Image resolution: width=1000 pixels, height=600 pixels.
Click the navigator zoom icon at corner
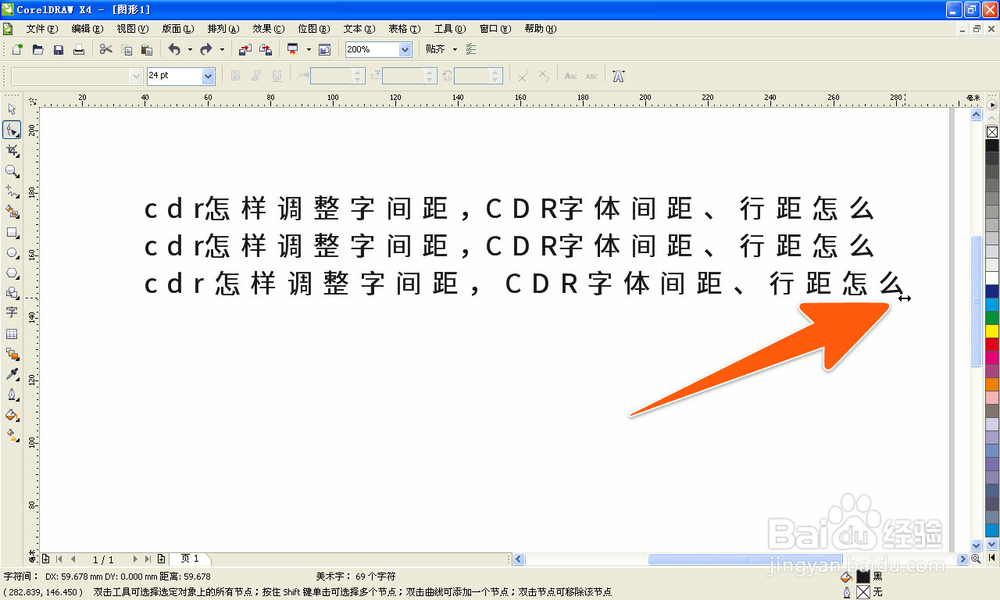[x=976, y=559]
